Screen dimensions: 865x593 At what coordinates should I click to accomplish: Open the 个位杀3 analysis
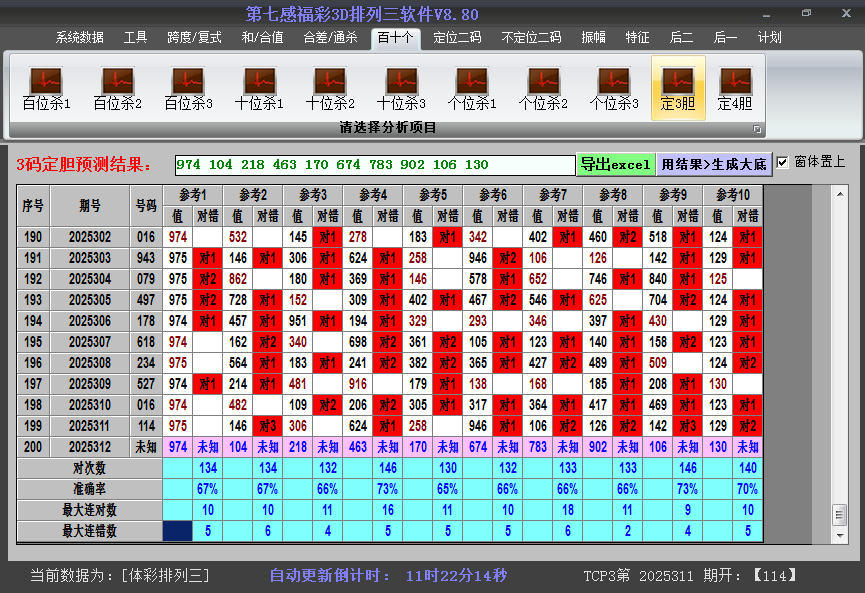point(614,88)
